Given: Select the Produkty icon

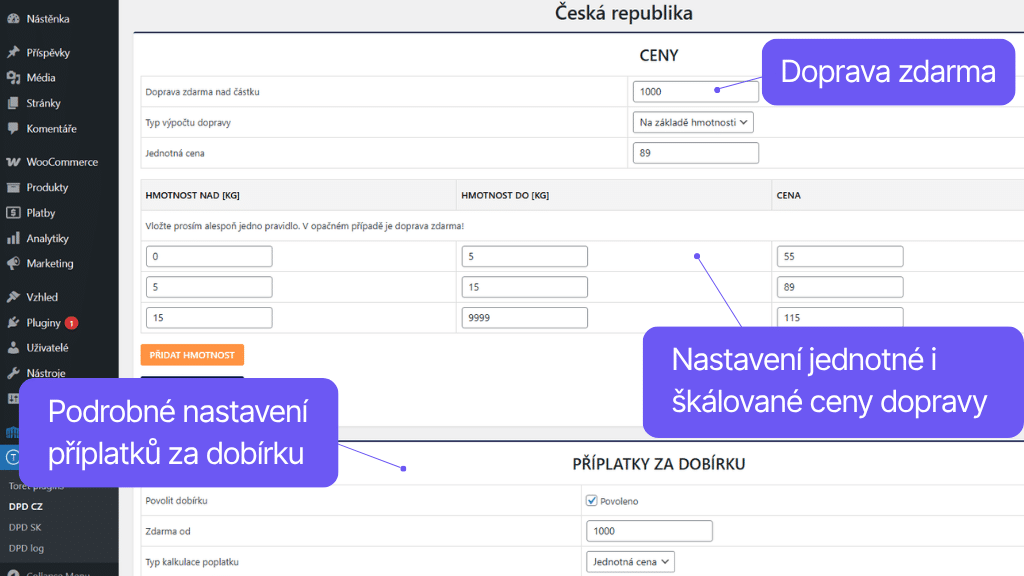Looking at the screenshot, I should [14, 187].
